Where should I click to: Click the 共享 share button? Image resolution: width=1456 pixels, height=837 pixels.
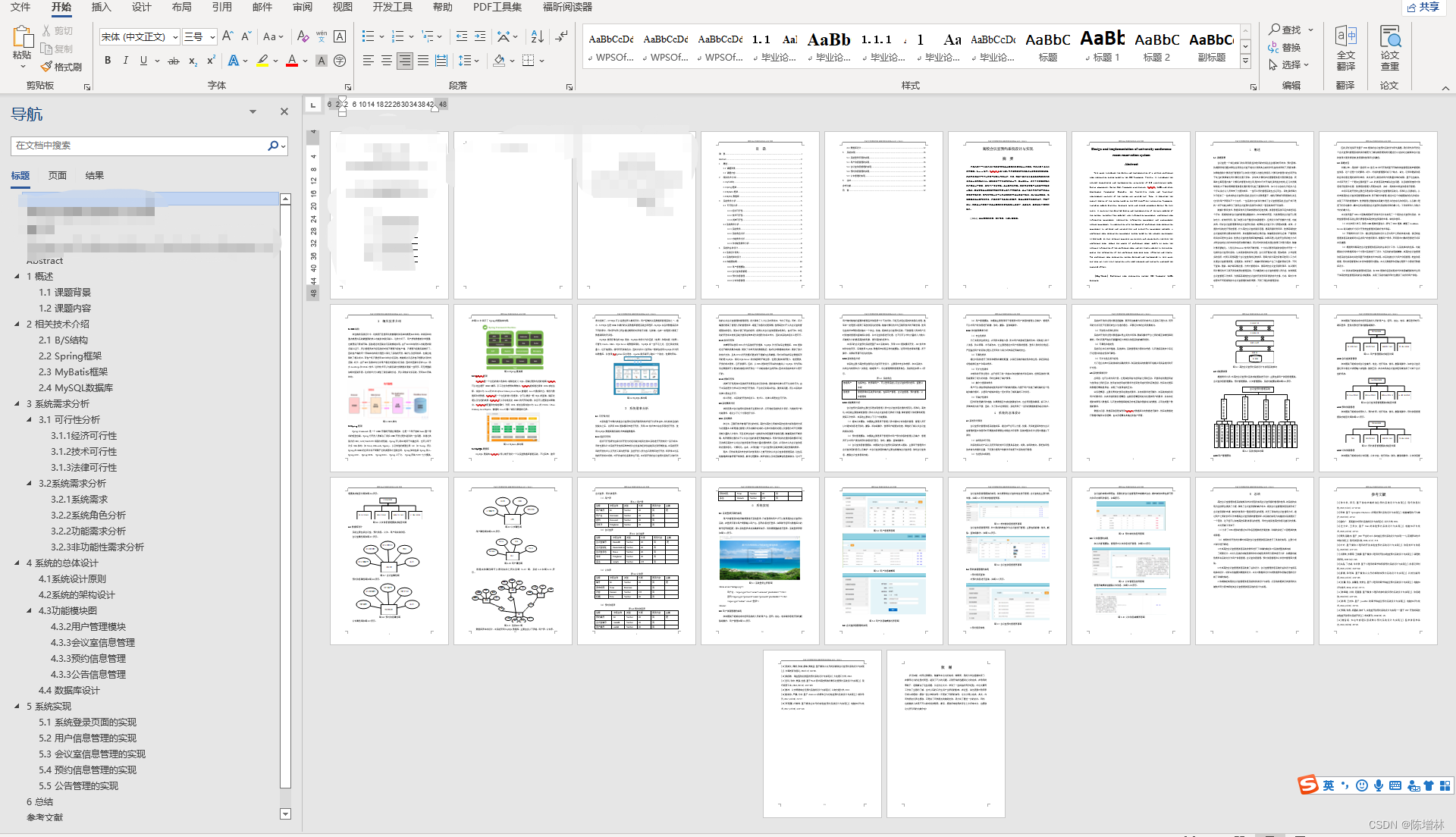pyautogui.click(x=1423, y=7)
